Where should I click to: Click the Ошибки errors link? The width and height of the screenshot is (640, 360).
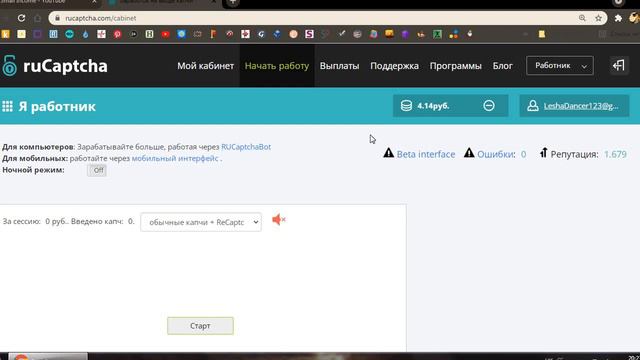click(x=496, y=154)
